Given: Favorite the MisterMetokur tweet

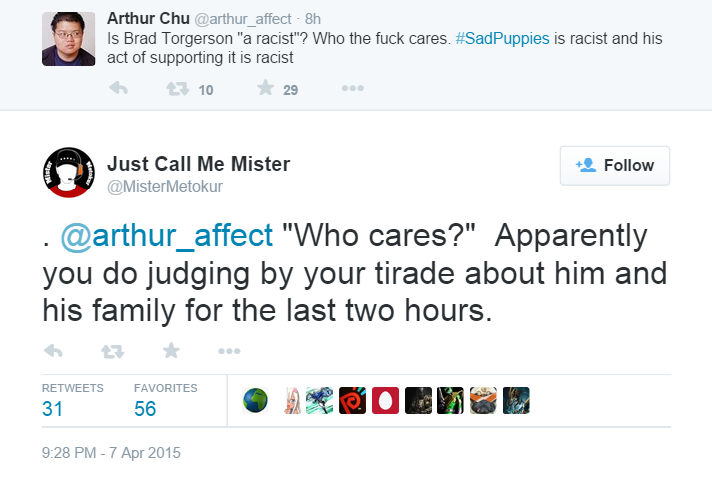Looking at the screenshot, I should tap(171, 350).
